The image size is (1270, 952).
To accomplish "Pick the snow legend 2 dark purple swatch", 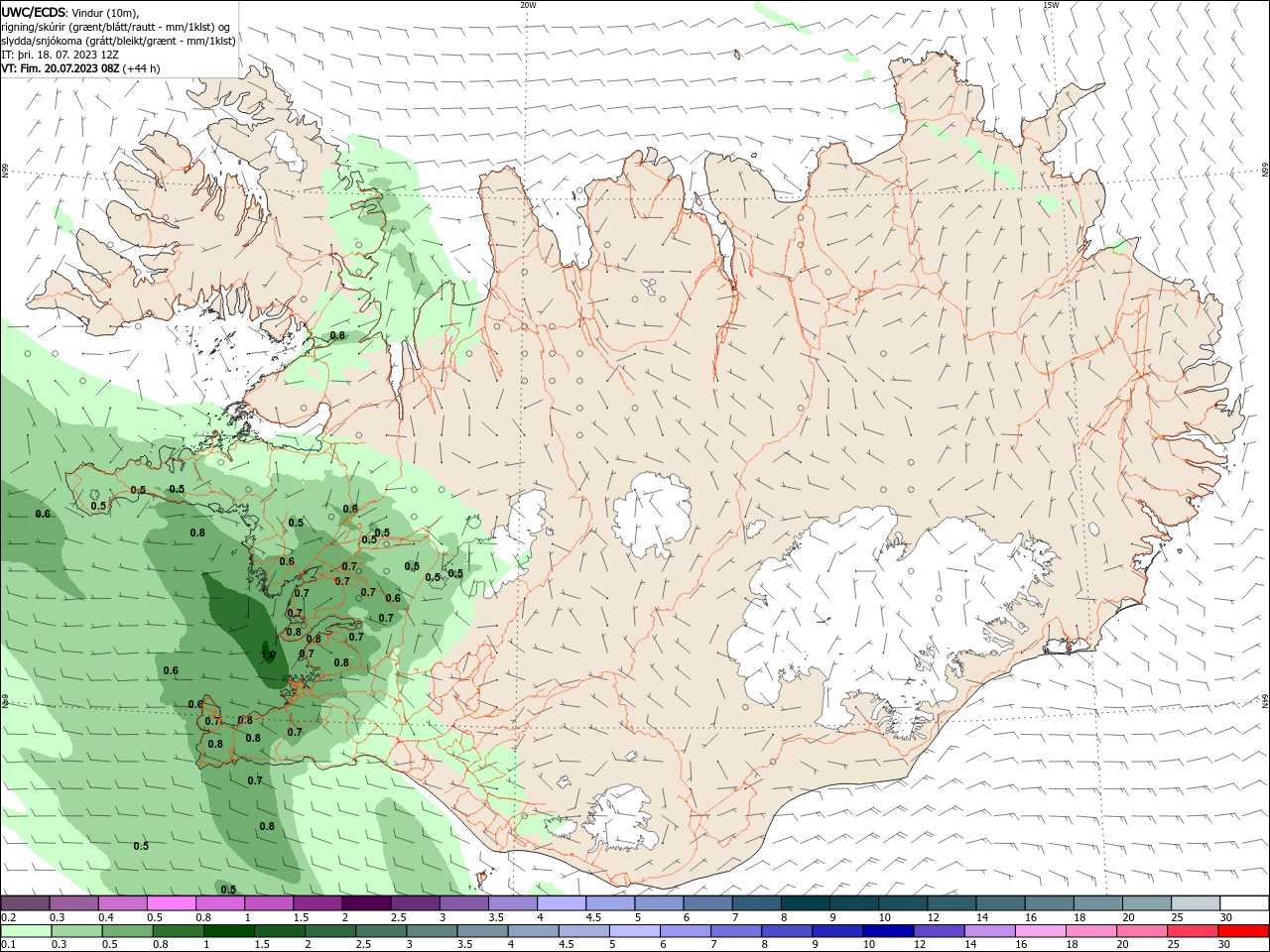I will coord(365,903).
